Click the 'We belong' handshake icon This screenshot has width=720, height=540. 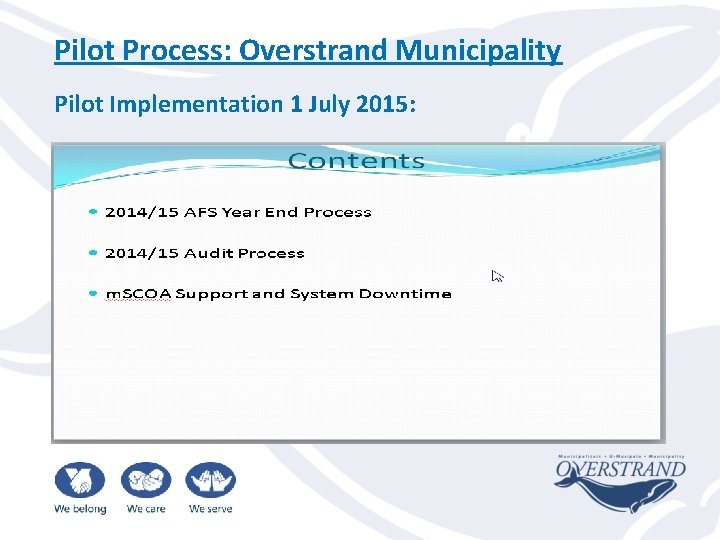click(x=80, y=479)
